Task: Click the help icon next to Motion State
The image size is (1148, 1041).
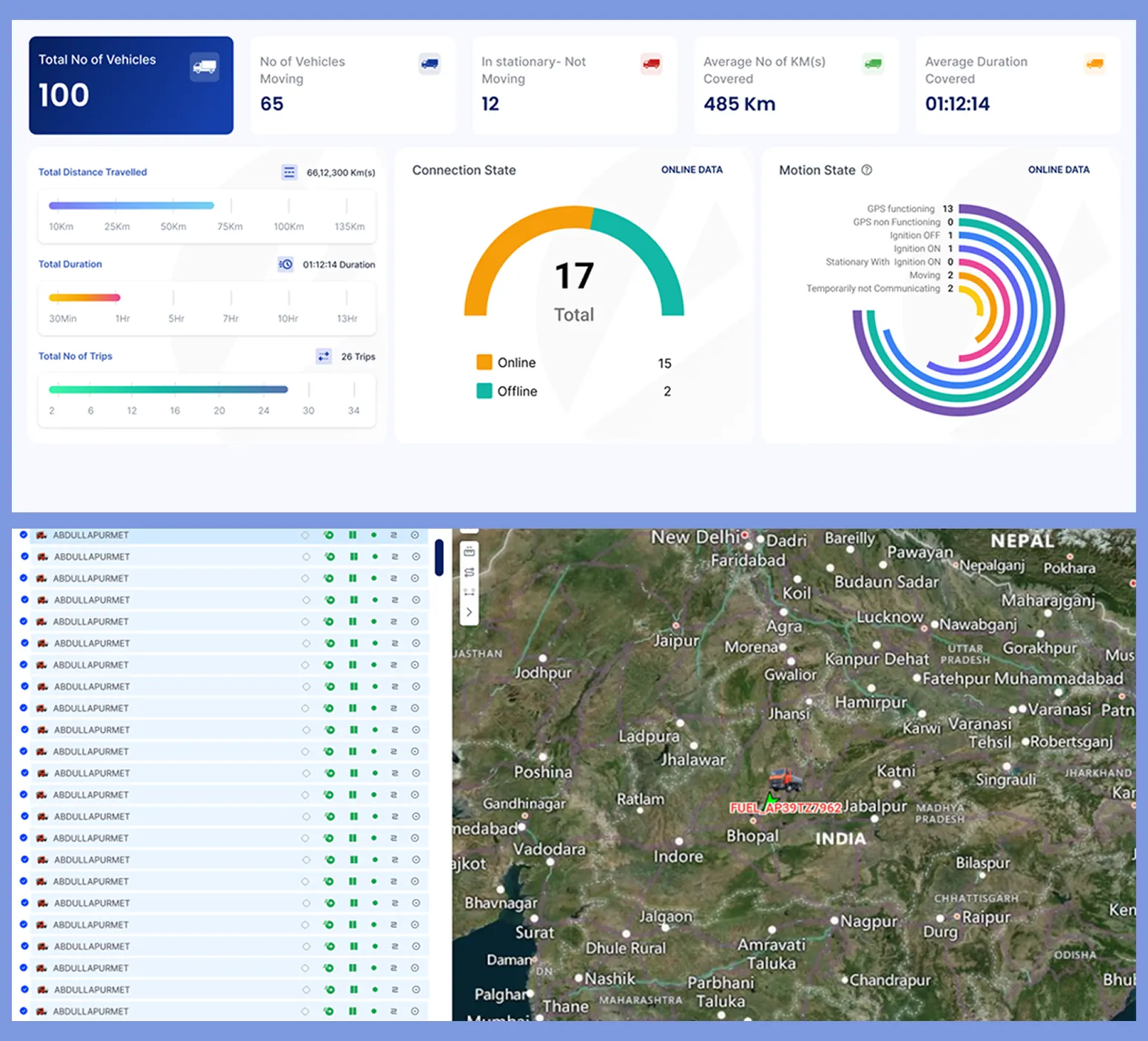Action: [867, 170]
